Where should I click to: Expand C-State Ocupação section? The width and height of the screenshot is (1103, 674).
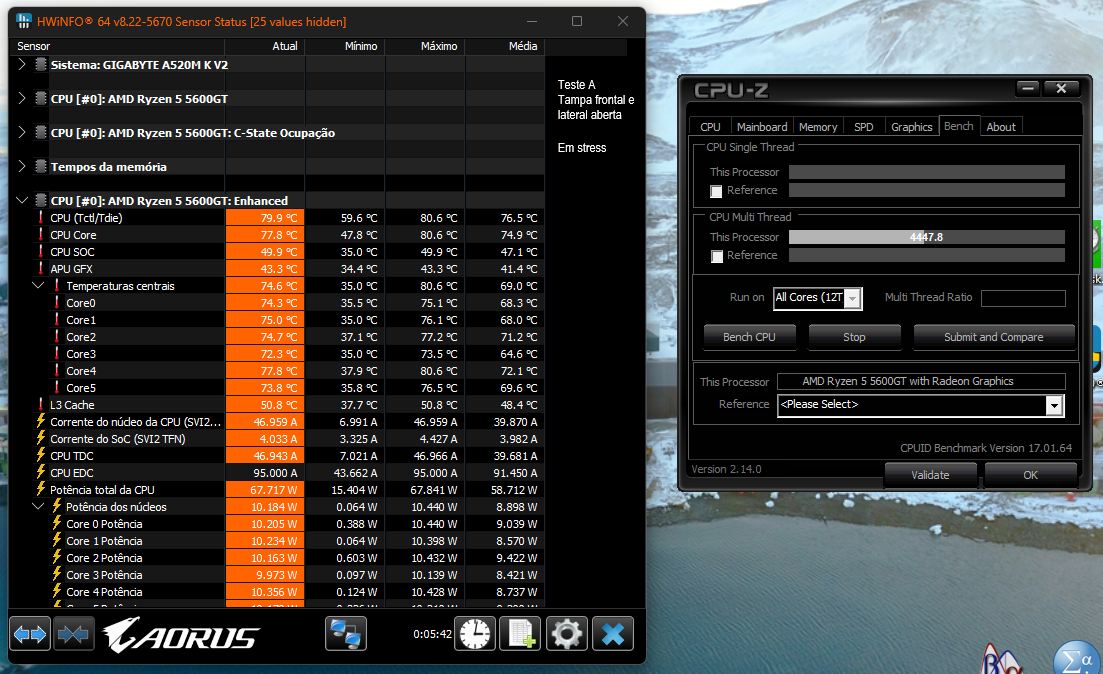tap(22, 132)
